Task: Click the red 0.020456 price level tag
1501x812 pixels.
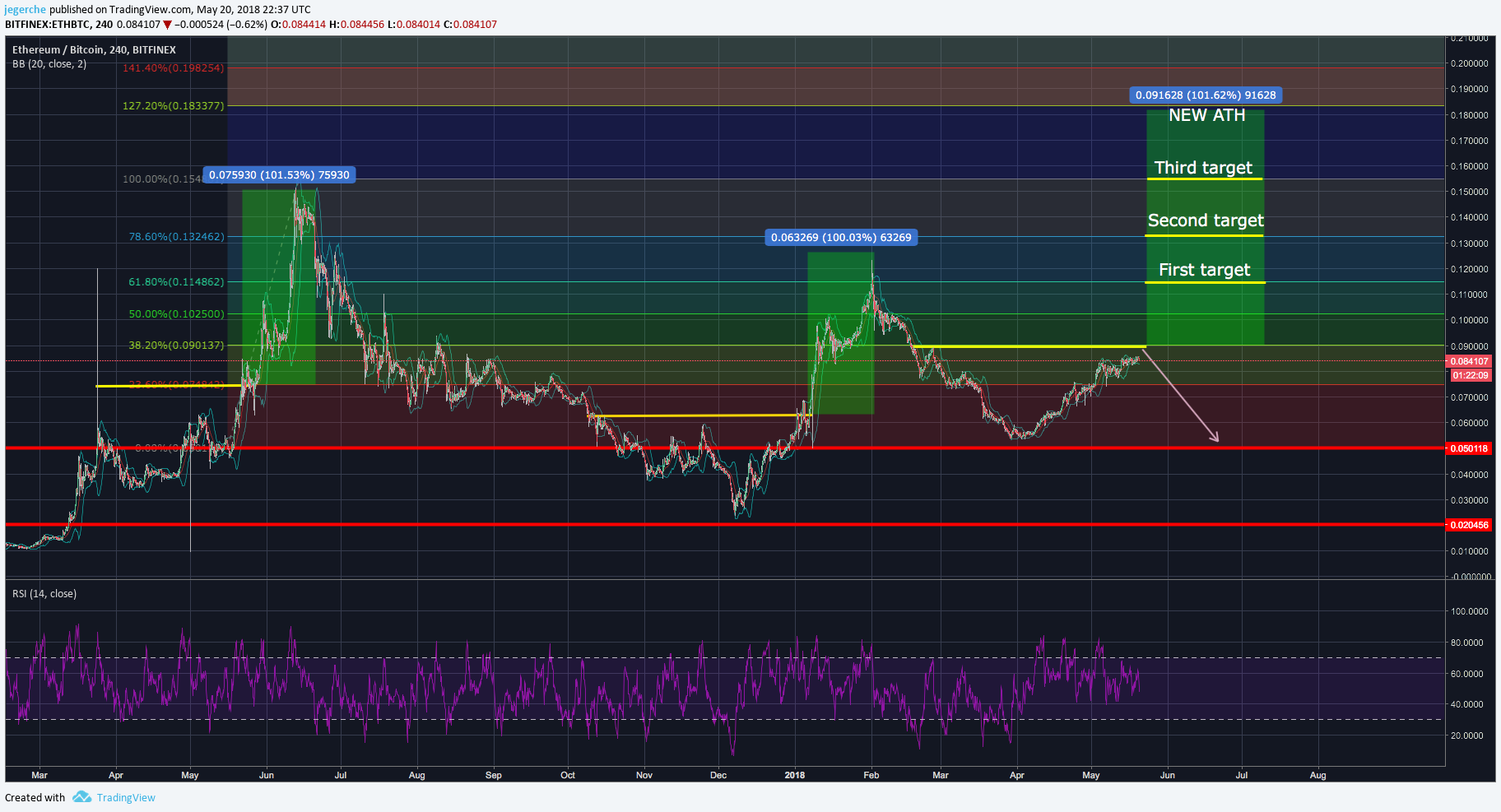Action: click(1469, 525)
